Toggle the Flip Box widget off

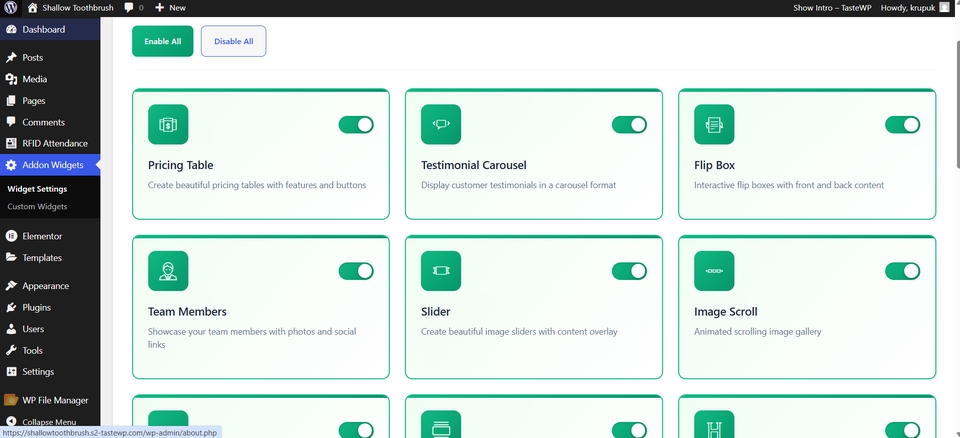902,125
